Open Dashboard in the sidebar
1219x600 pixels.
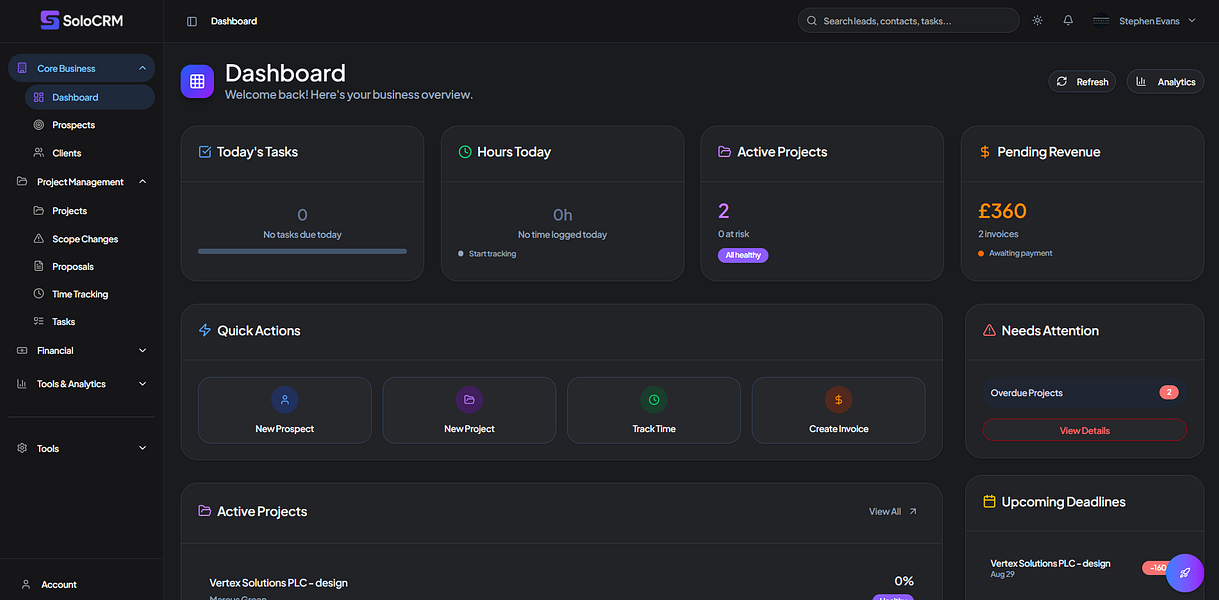89,97
